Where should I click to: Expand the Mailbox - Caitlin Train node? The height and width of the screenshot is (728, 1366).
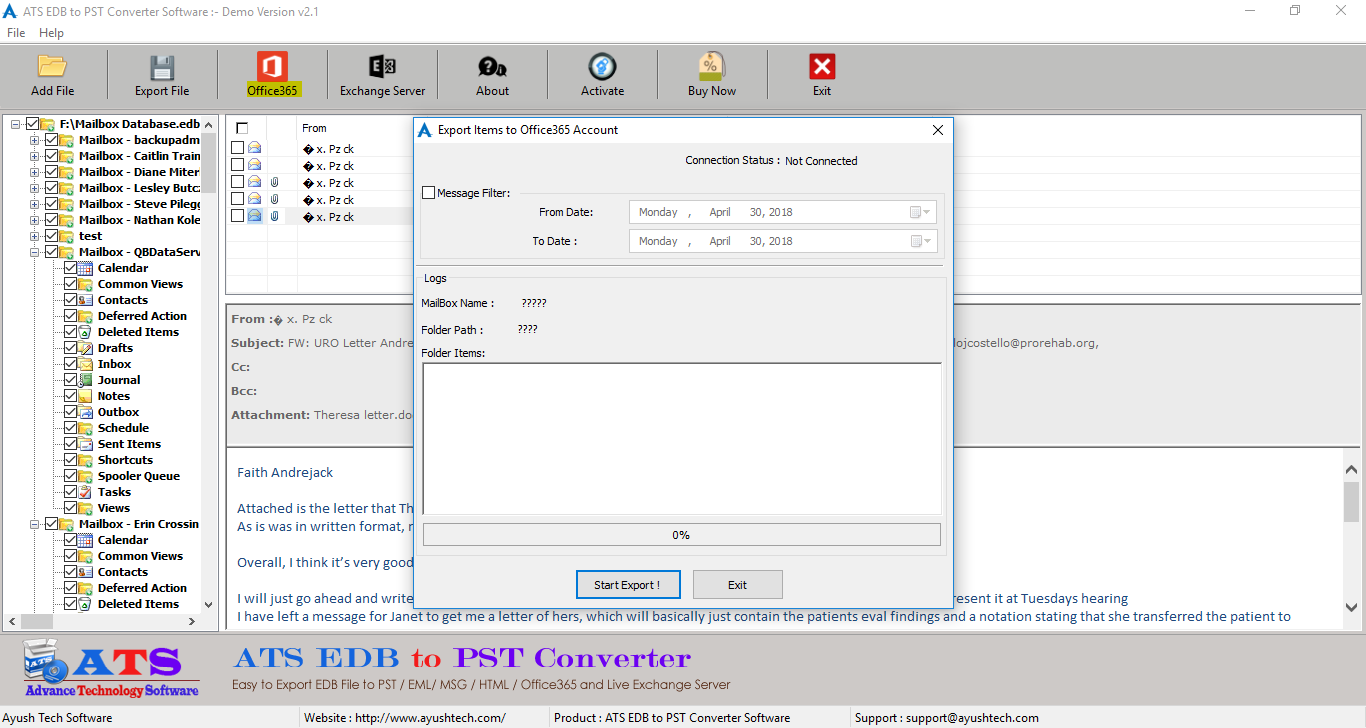34,156
